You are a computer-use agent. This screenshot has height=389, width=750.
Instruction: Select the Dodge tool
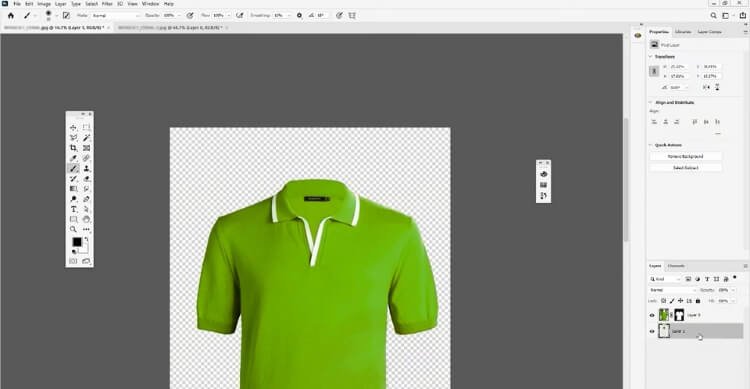point(73,199)
